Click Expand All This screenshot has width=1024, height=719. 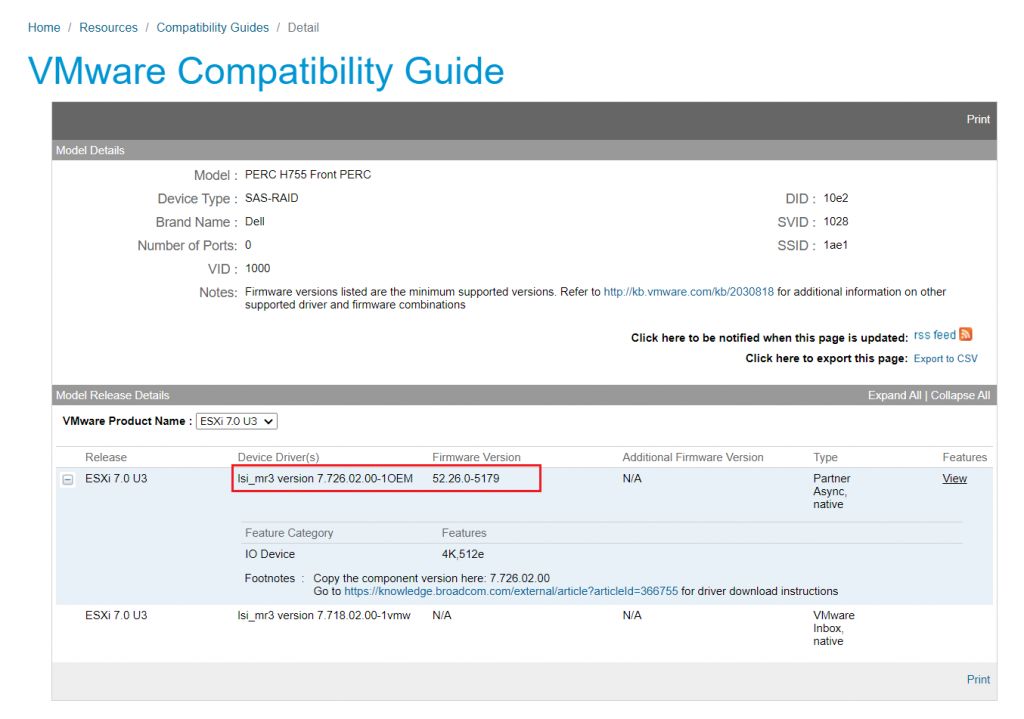[894, 395]
